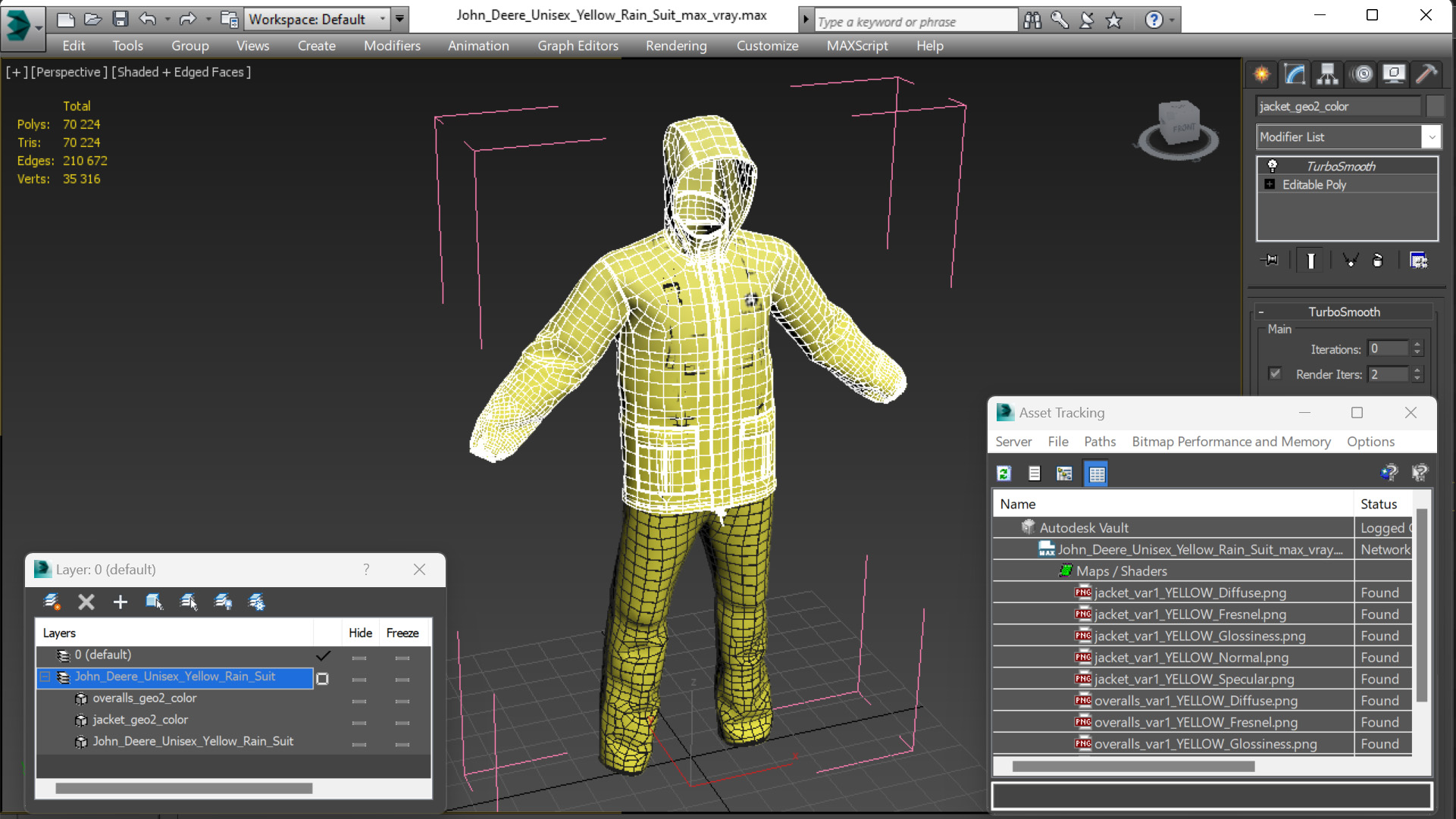Click the Iterations spinner arrows

point(1417,349)
